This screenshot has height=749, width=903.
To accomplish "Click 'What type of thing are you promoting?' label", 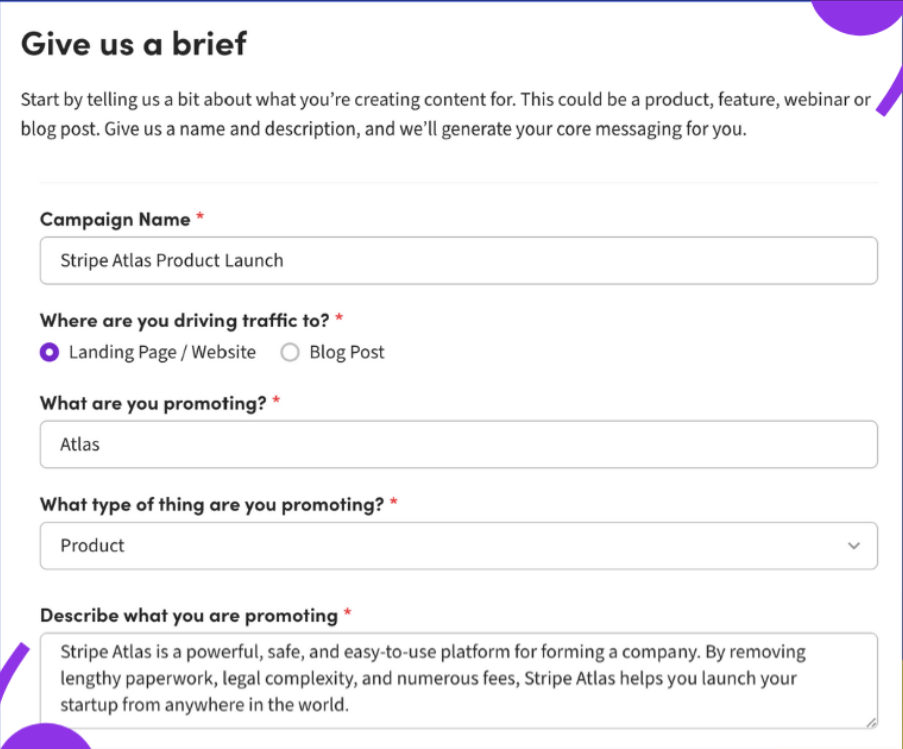I will (x=212, y=505).
